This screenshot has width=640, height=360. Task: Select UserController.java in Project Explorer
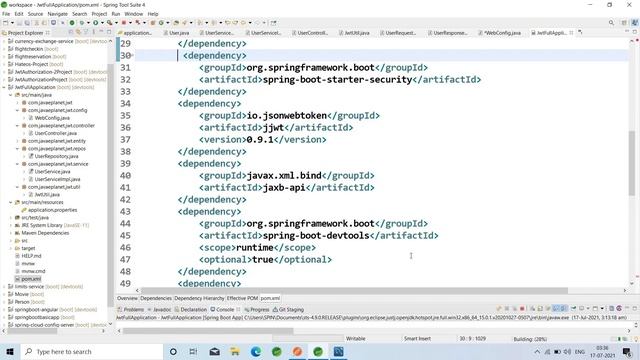[56, 133]
